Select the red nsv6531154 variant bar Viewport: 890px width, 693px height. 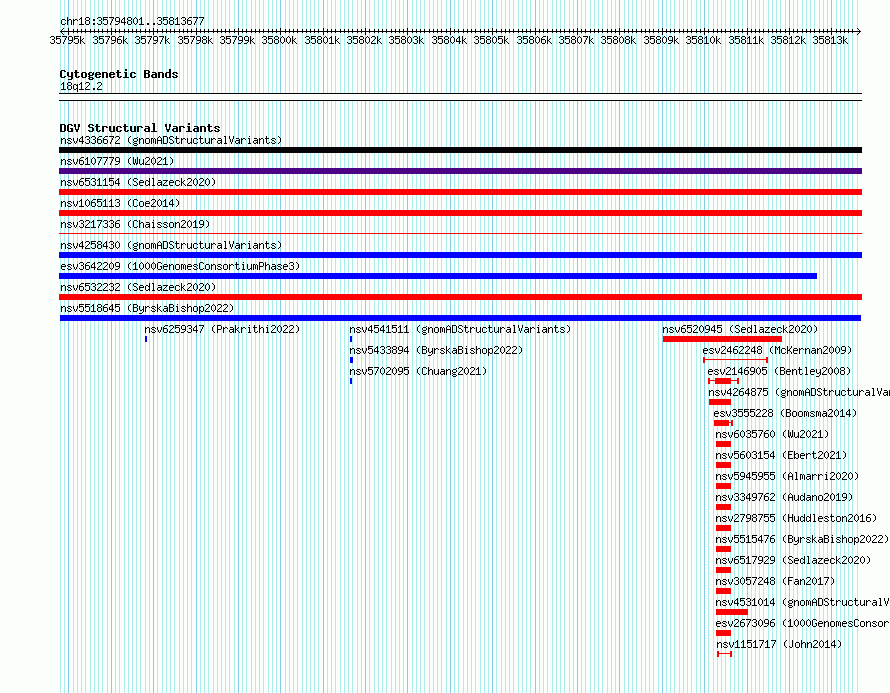[x=460, y=192]
